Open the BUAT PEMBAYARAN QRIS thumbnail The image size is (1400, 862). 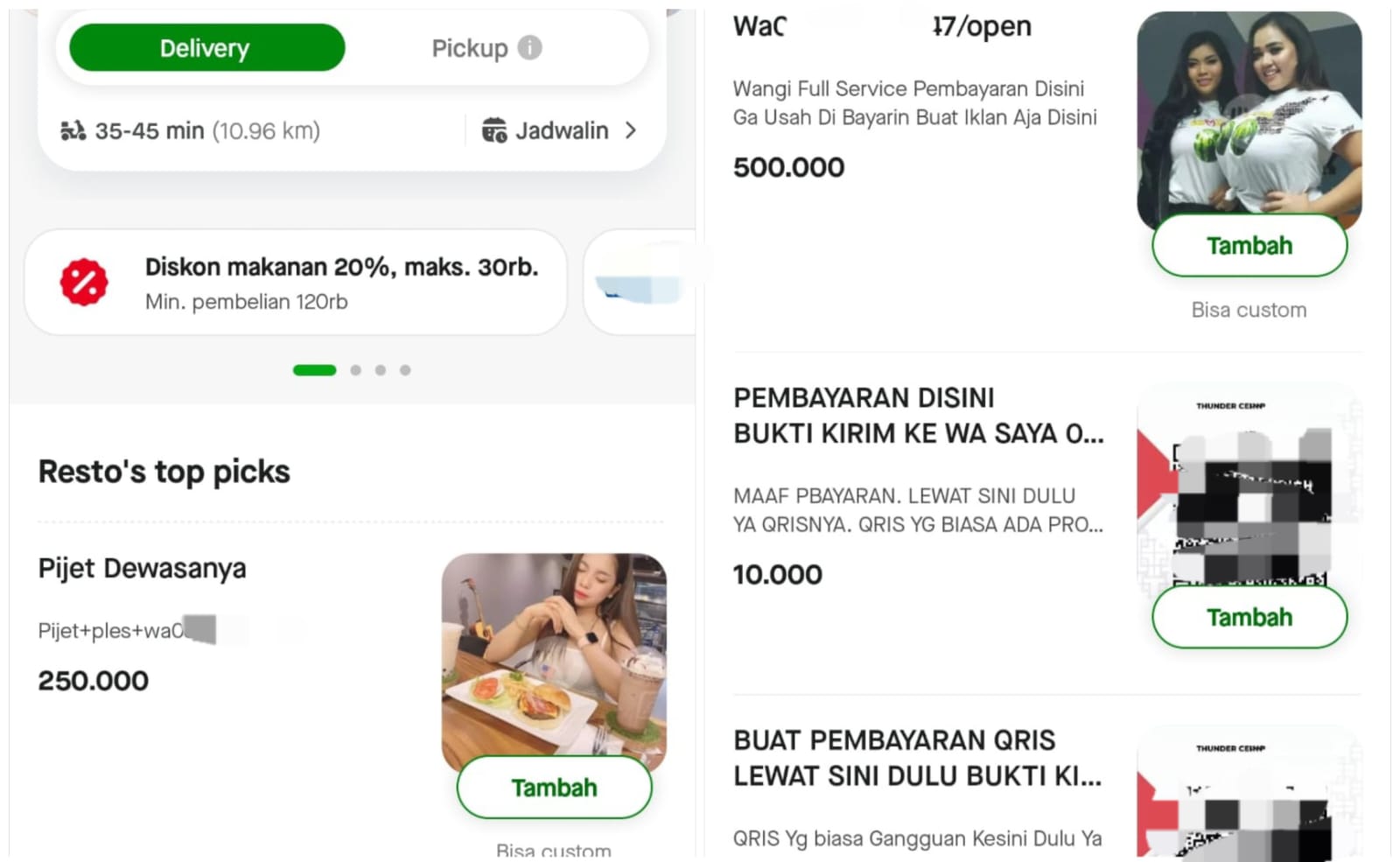(1249, 796)
